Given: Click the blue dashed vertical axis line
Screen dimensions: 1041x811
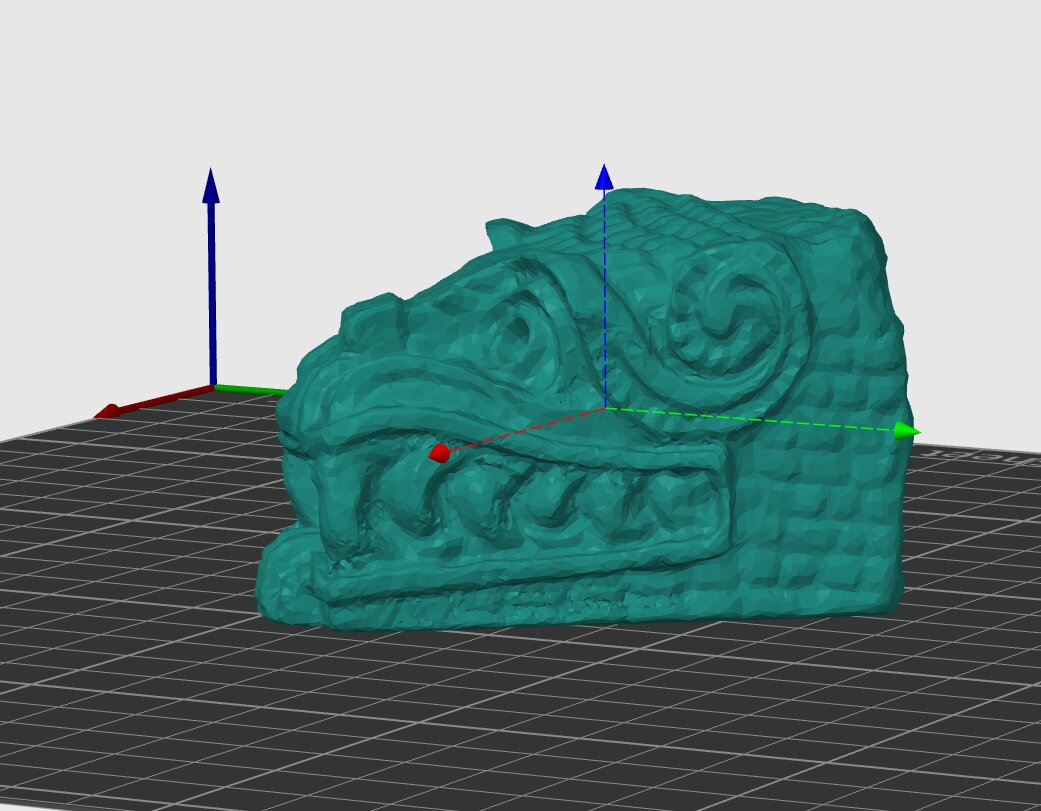Looking at the screenshot, I should pos(604,300).
